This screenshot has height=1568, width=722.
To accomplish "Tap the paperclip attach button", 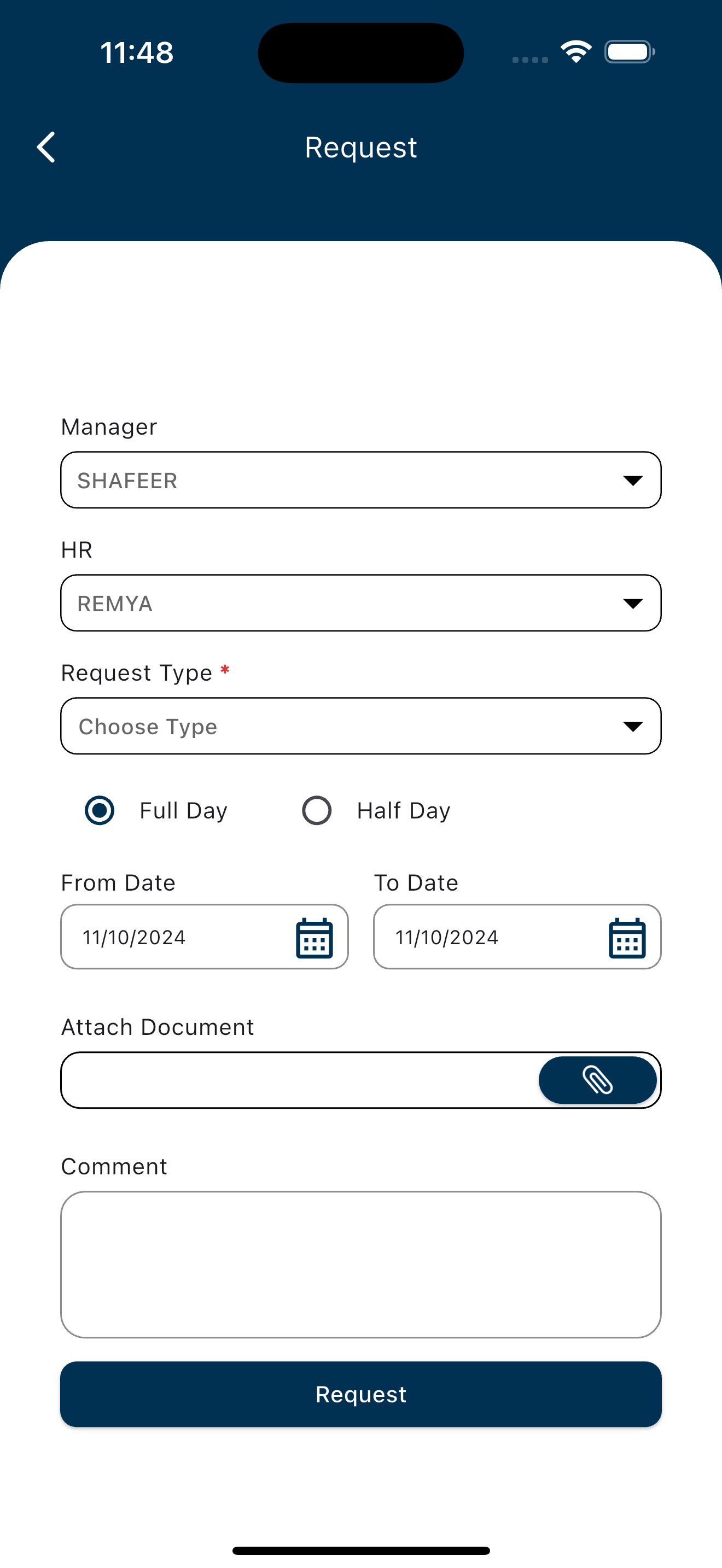I will pos(597,1080).
